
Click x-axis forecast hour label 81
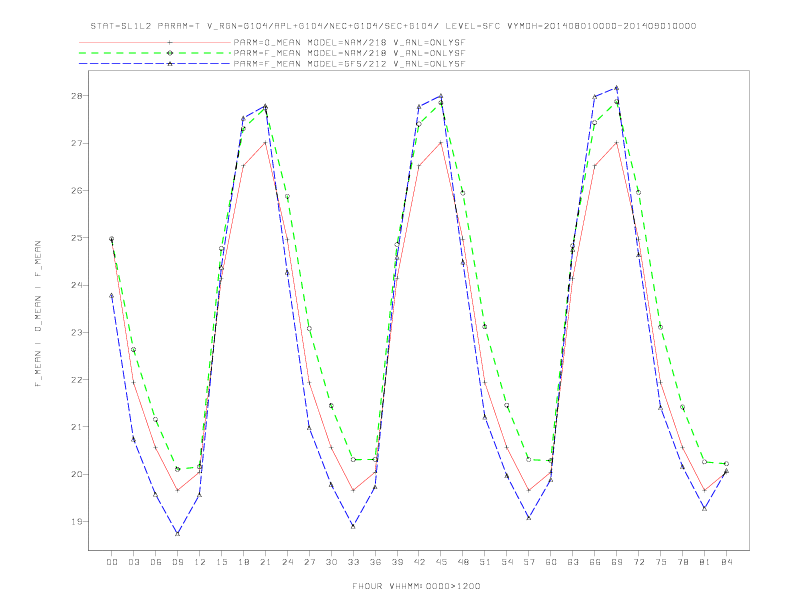705,562
